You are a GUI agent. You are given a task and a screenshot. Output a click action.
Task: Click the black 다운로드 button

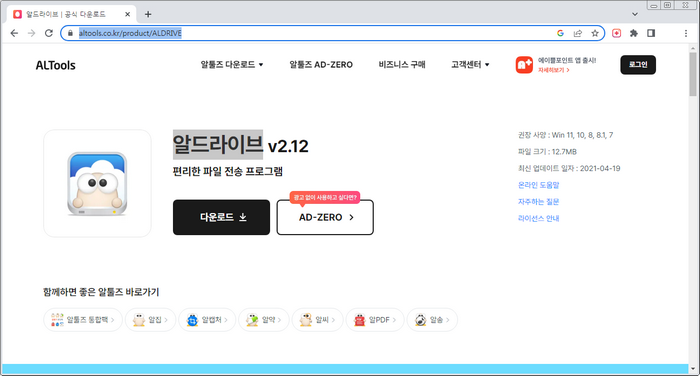point(221,217)
